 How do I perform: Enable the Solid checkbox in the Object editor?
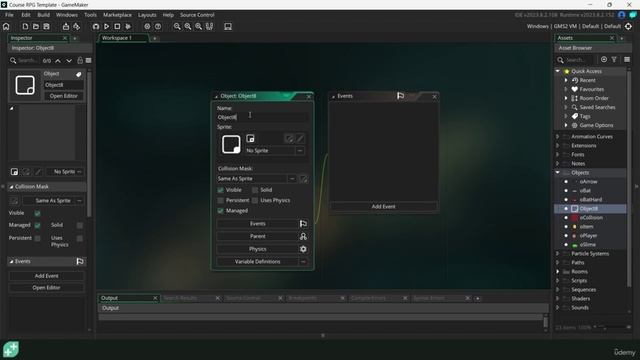255,190
